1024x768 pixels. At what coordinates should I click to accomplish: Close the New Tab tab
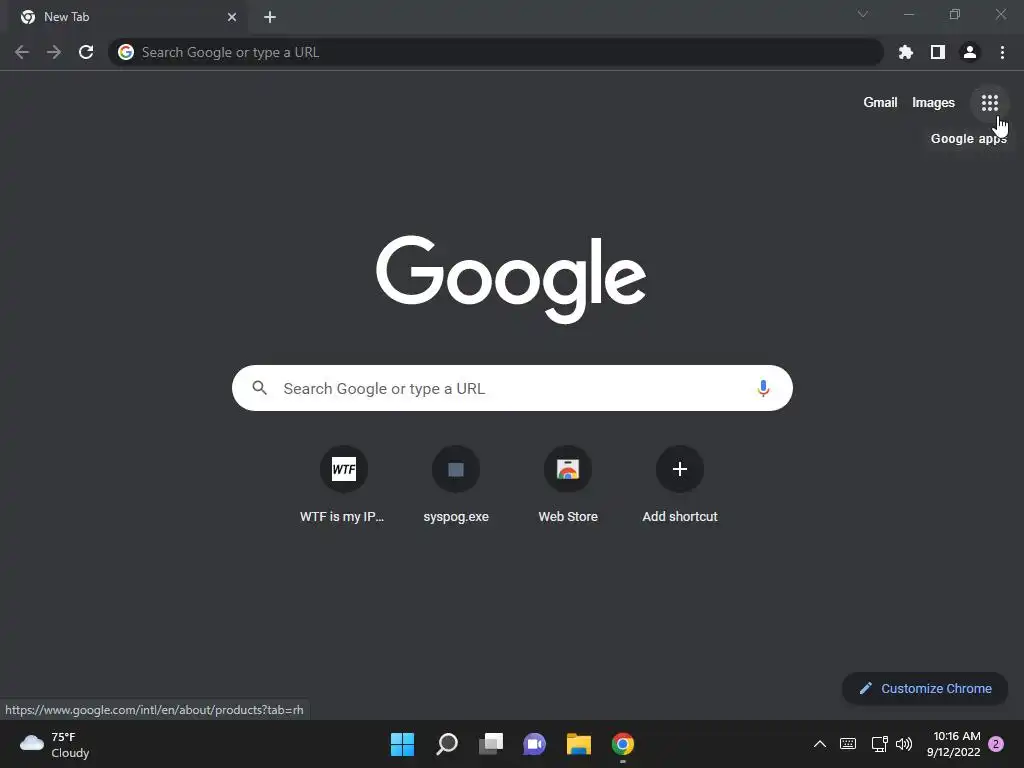[232, 17]
